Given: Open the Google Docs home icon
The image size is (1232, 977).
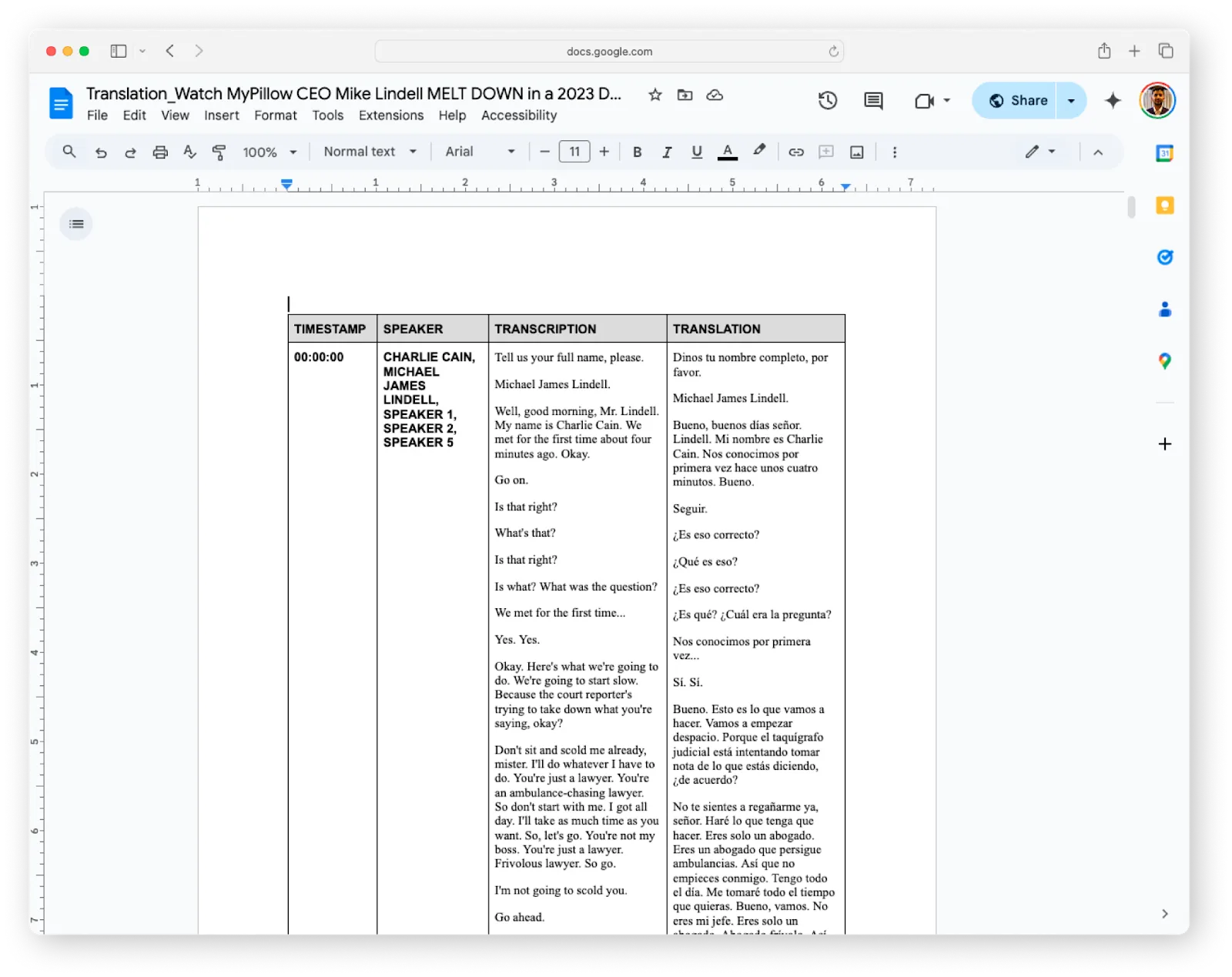Looking at the screenshot, I should tap(61, 103).
